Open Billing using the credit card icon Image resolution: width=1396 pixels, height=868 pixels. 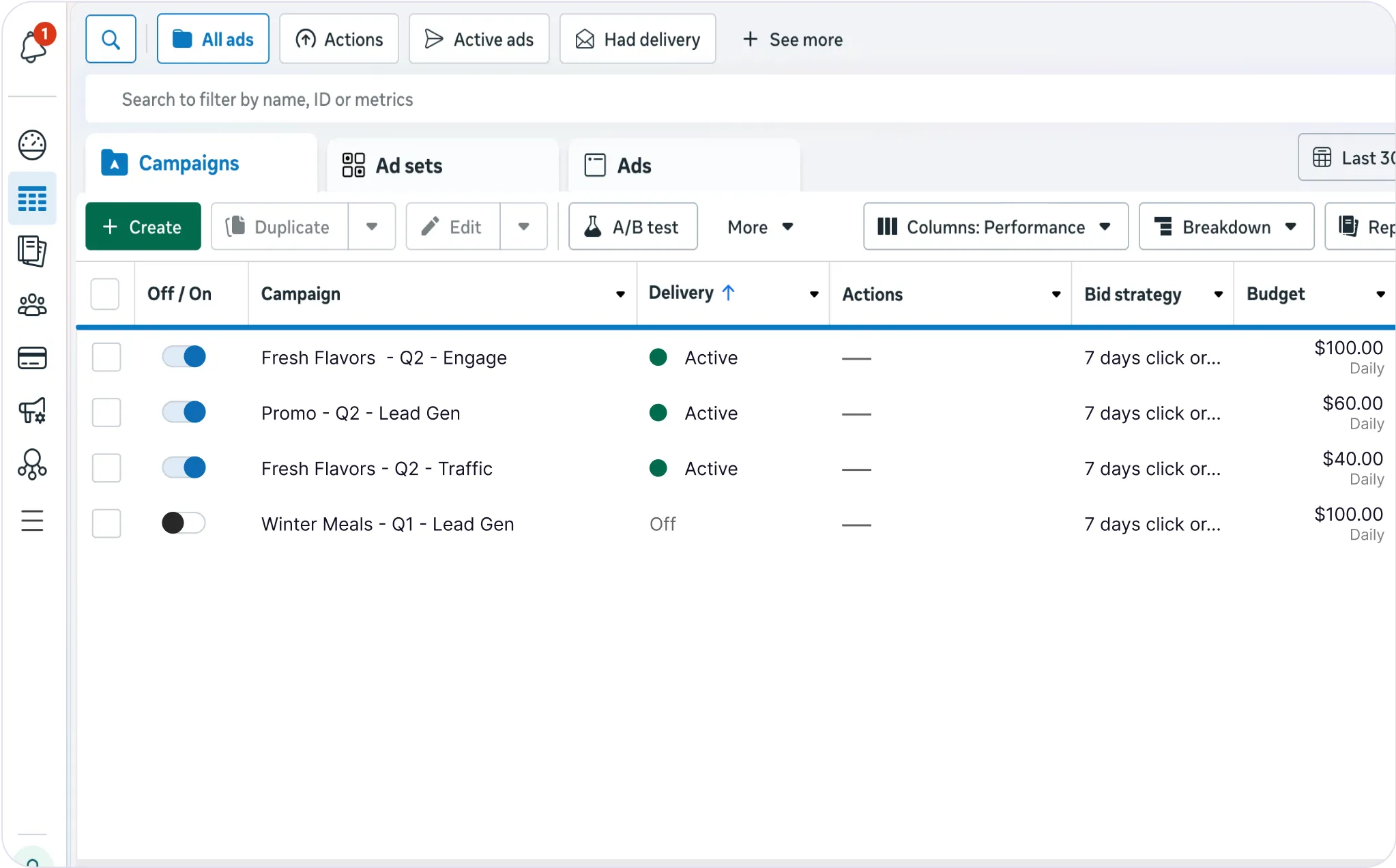32,358
